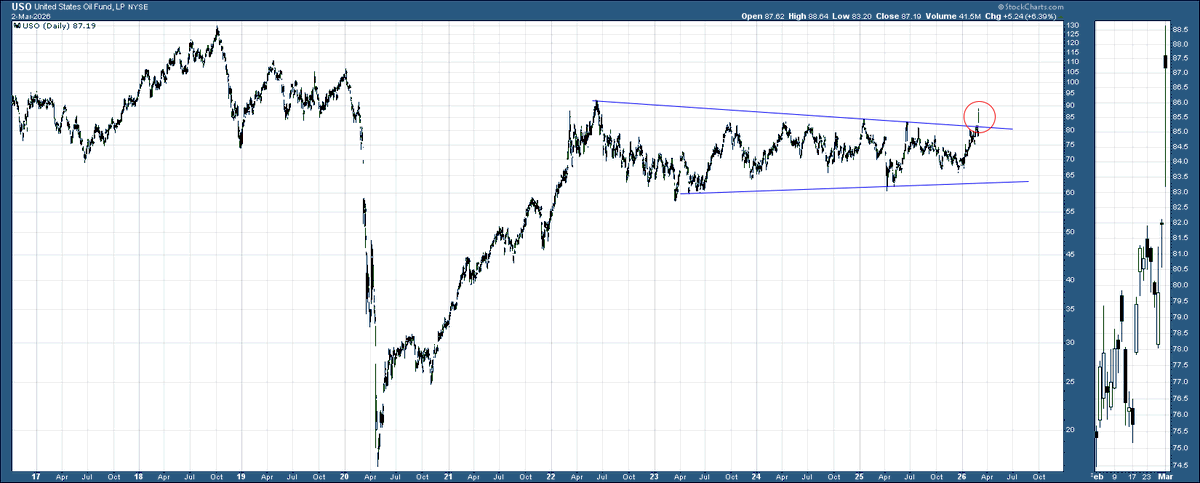This screenshot has width=1200, height=483.
Task: Click the 82.0 label on zoom panel axis
Action: click(x=1179, y=221)
